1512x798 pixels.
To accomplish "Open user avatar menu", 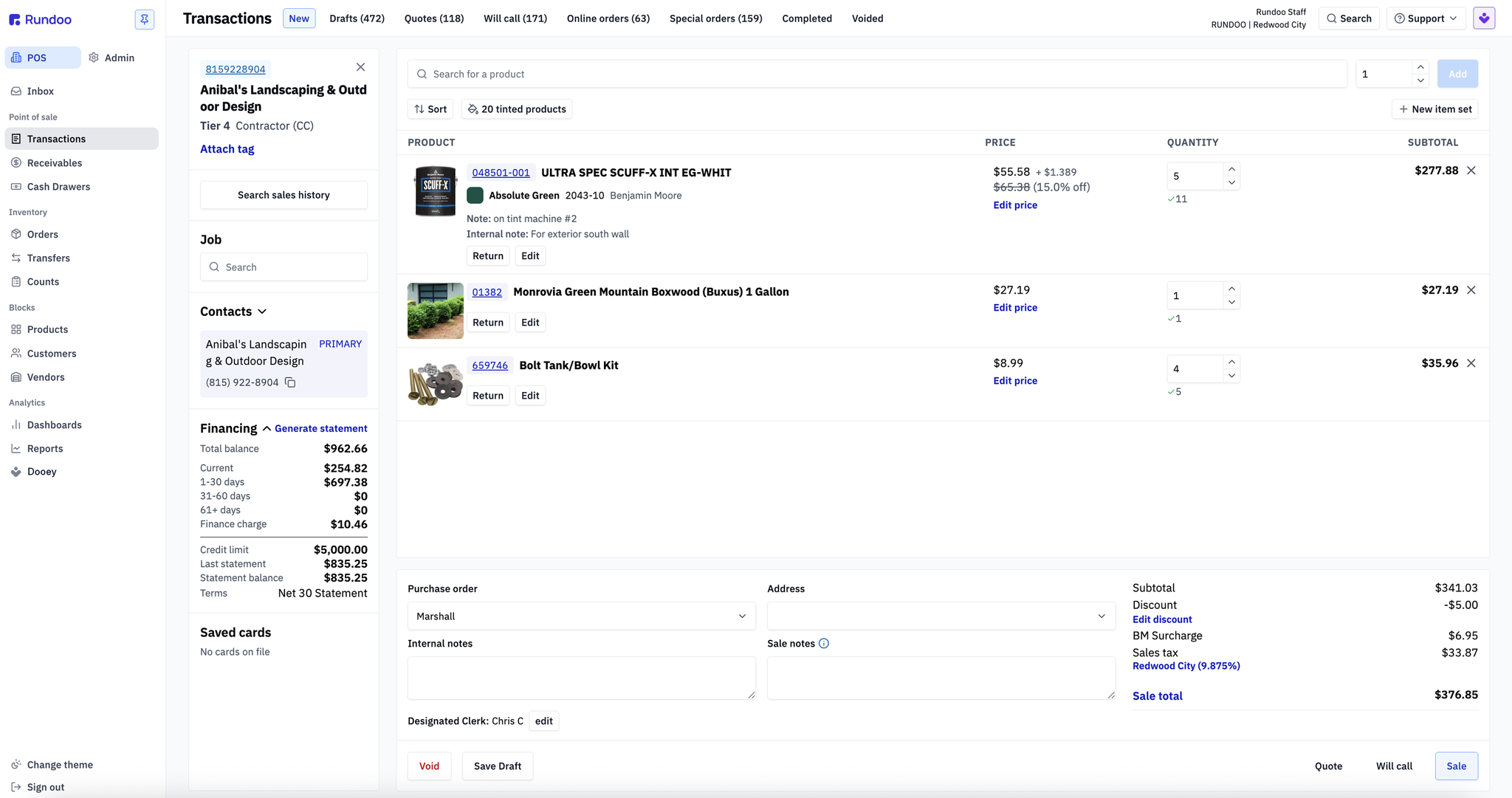I will pyautogui.click(x=1484, y=18).
